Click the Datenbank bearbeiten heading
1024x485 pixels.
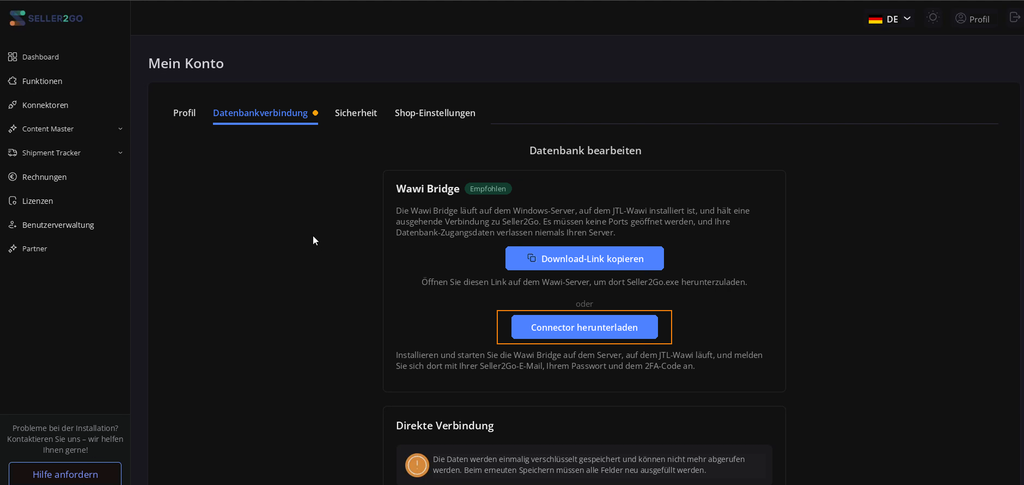pyautogui.click(x=585, y=151)
